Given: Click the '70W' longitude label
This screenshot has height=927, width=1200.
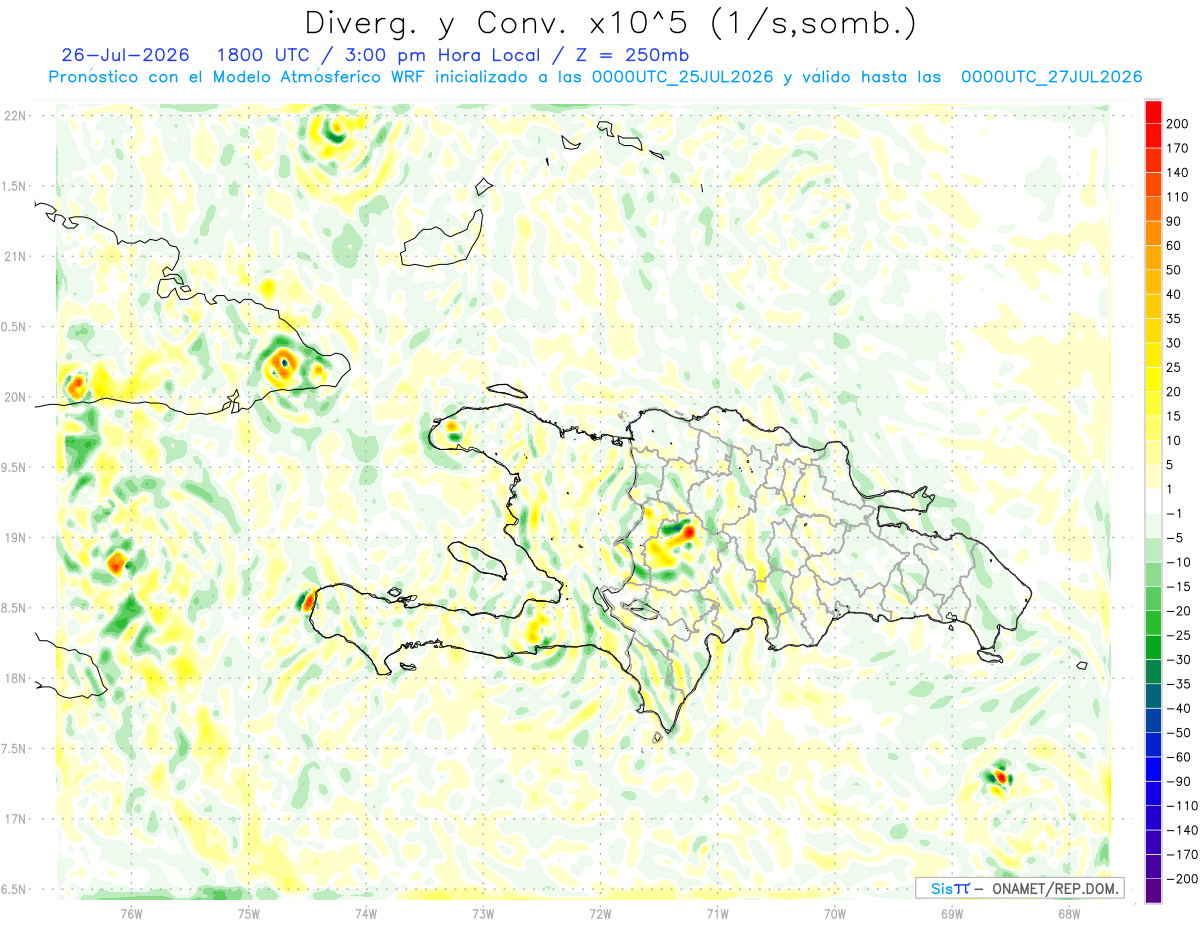Looking at the screenshot, I should (834, 913).
